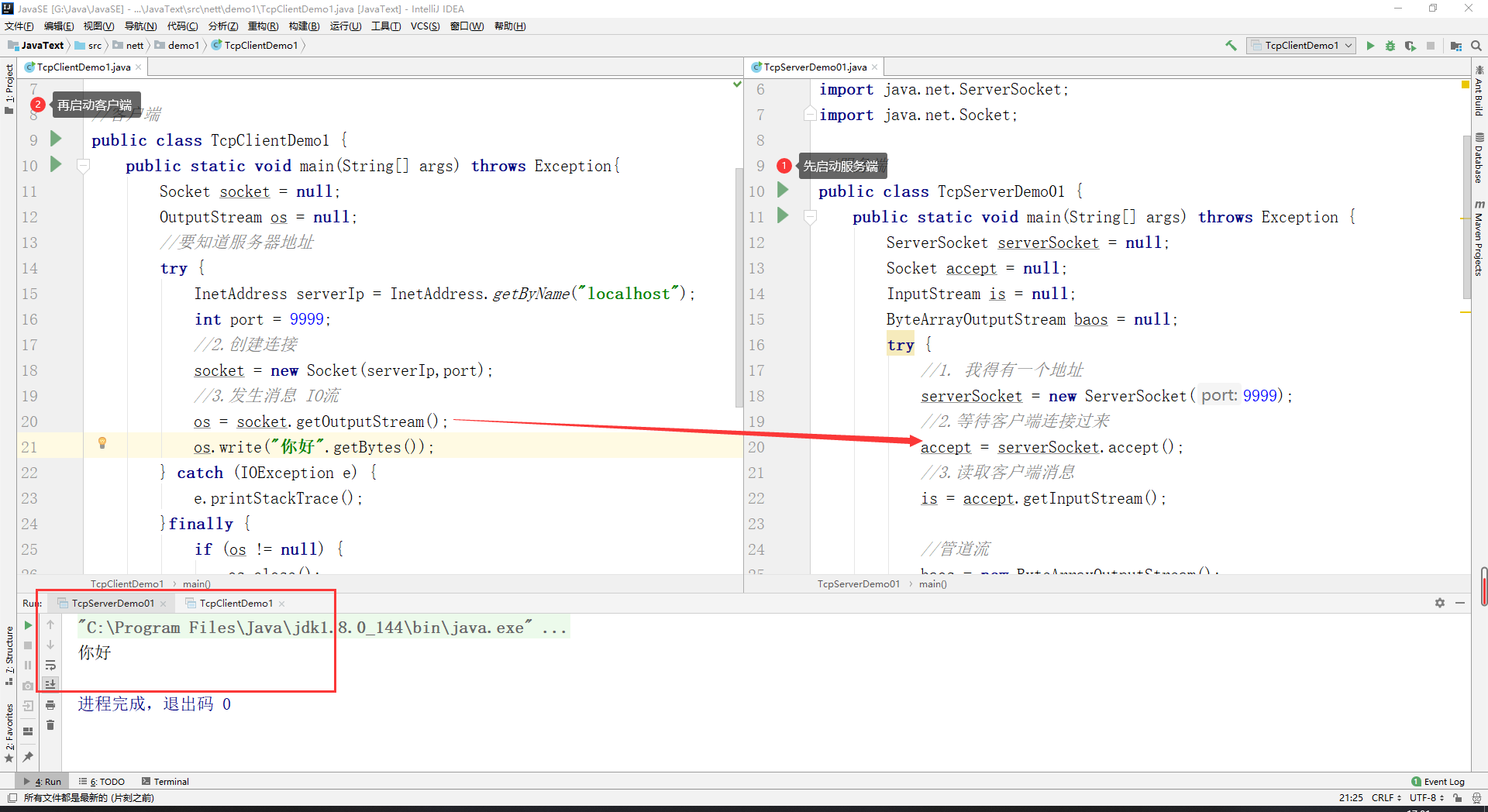Toggle scroll to end of console
This screenshot has width=1488, height=812.
point(50,685)
